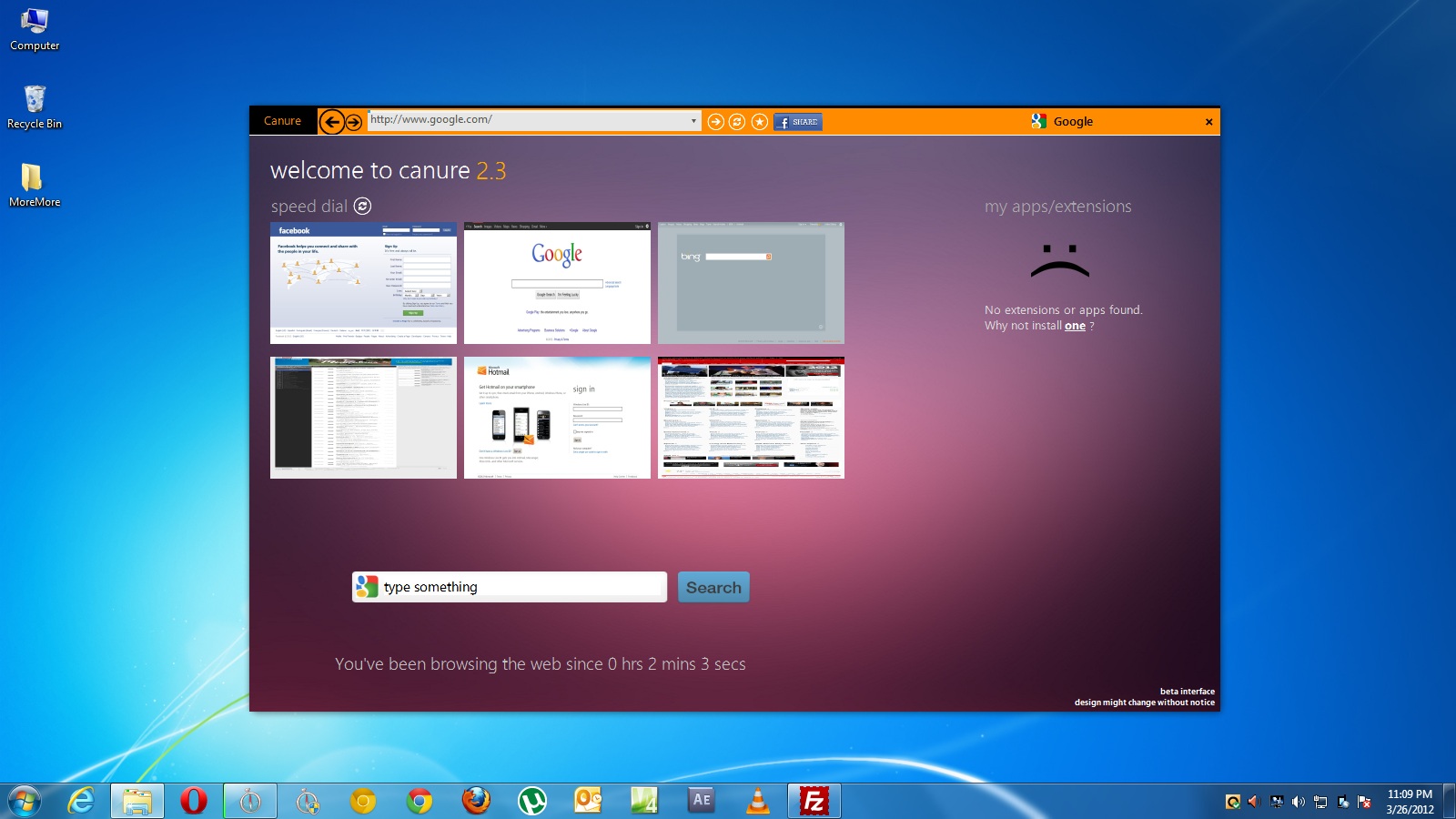Open the dark-sidebar site speed dial thumbnail
Screen dimensions: 1456x819
pyautogui.click(x=363, y=418)
